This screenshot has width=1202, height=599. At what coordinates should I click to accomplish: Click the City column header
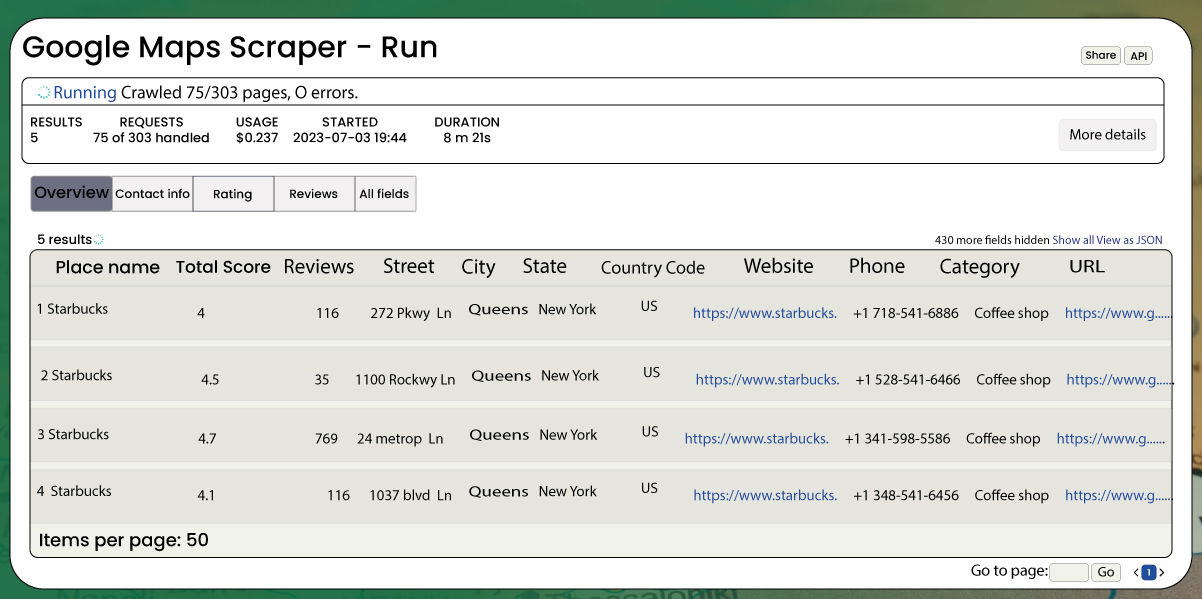(478, 267)
